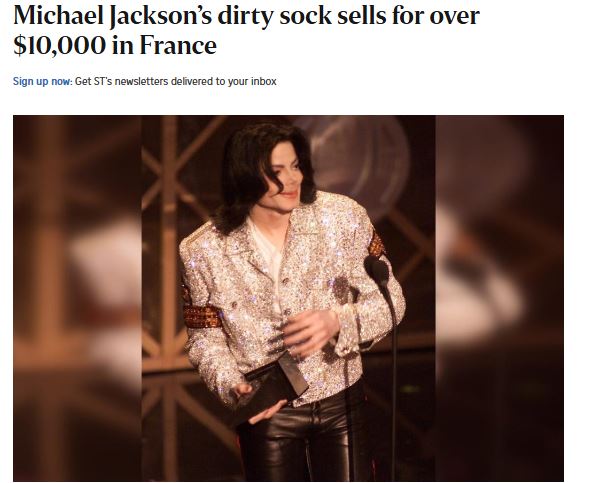This screenshot has width=589, height=483.
Task: Click the black leather pants in the photo
Action: tap(304, 439)
